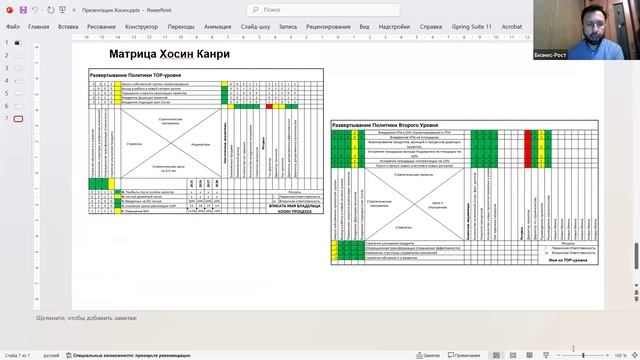Image resolution: width=640 pixels, height=360 pixels.
Task: Click the zoom out minus button
Action: [x=559, y=356]
